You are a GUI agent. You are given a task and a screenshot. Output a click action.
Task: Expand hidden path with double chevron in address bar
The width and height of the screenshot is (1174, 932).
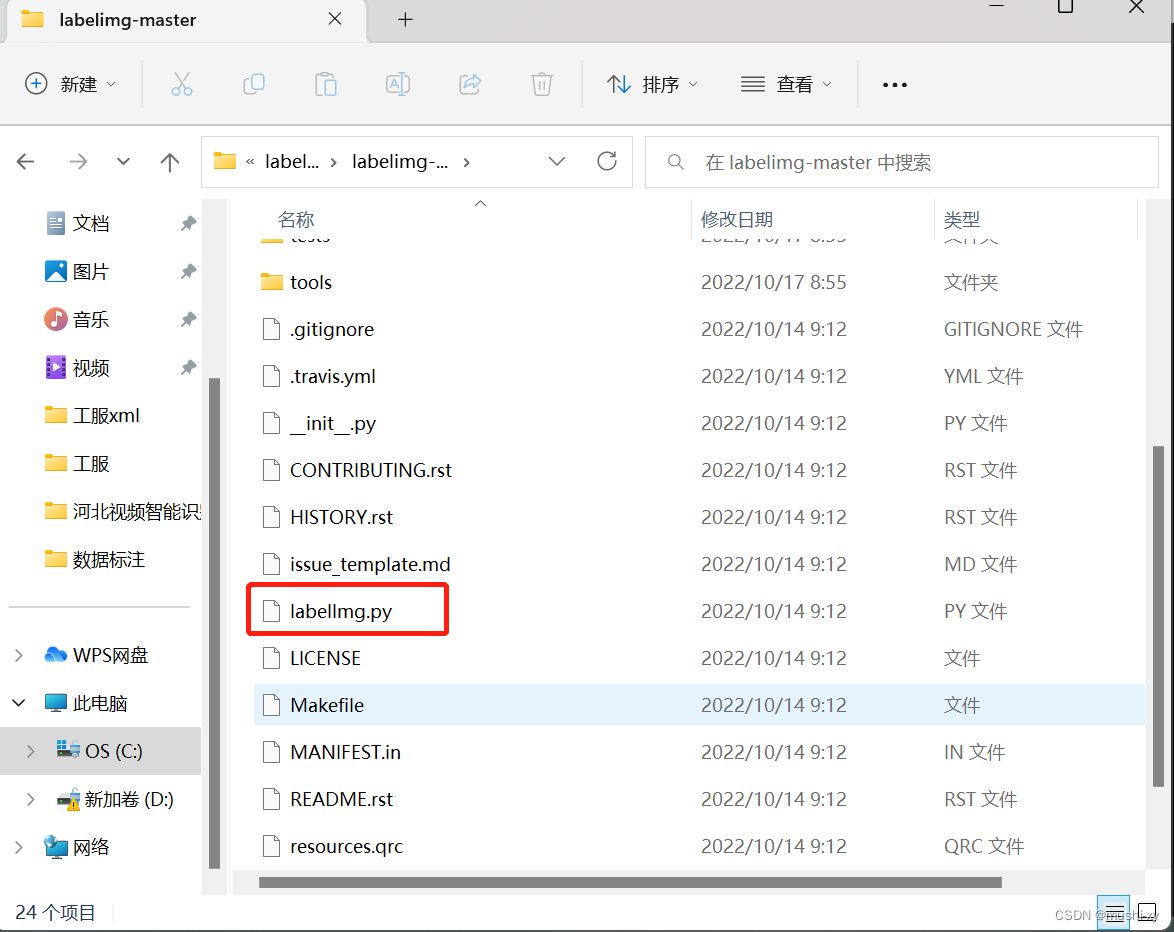click(250, 162)
